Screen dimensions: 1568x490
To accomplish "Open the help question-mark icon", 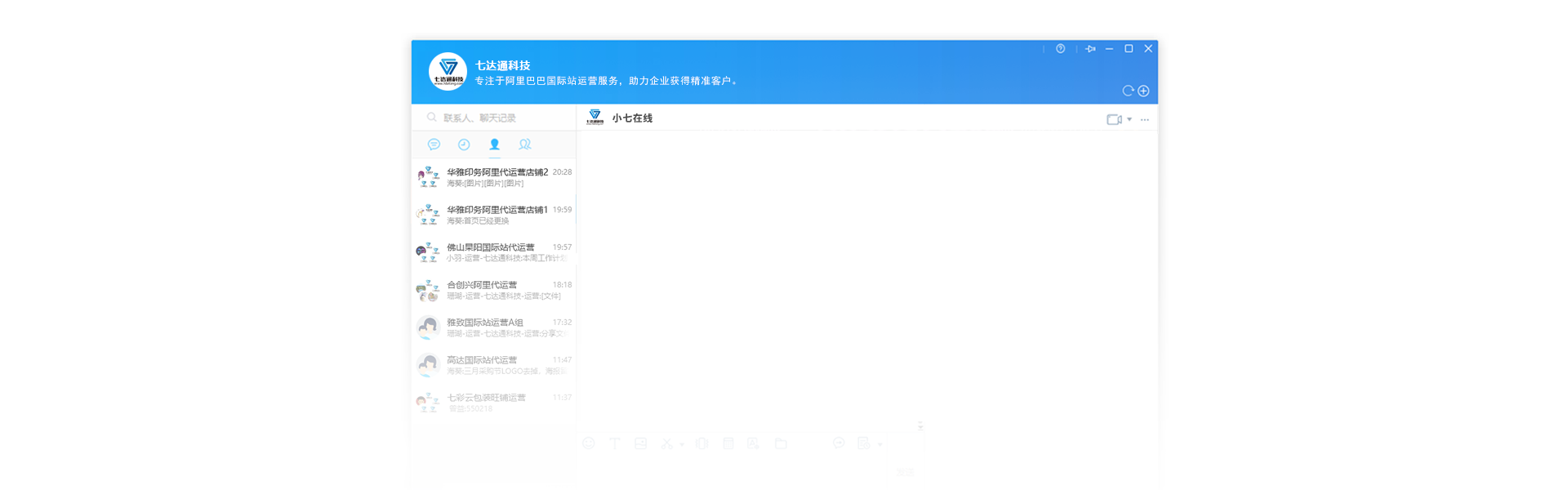I will click(1060, 49).
